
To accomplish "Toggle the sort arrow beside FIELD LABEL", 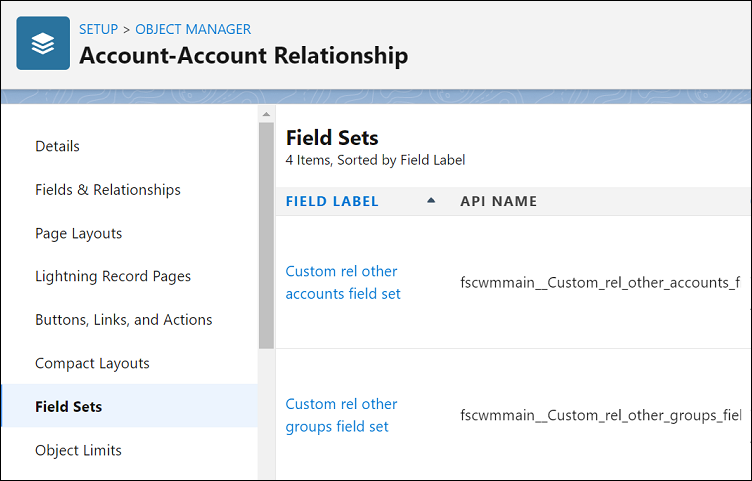I will tap(431, 200).
